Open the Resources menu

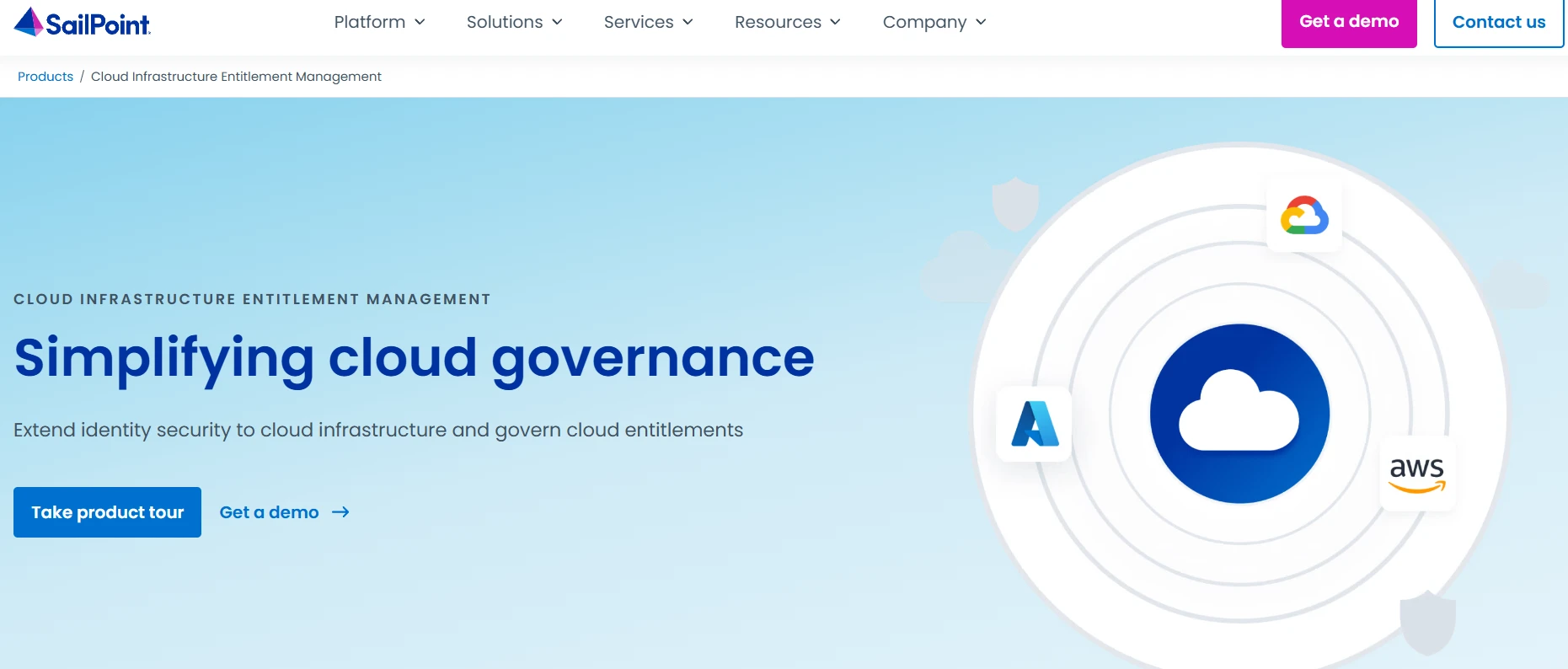pos(787,22)
